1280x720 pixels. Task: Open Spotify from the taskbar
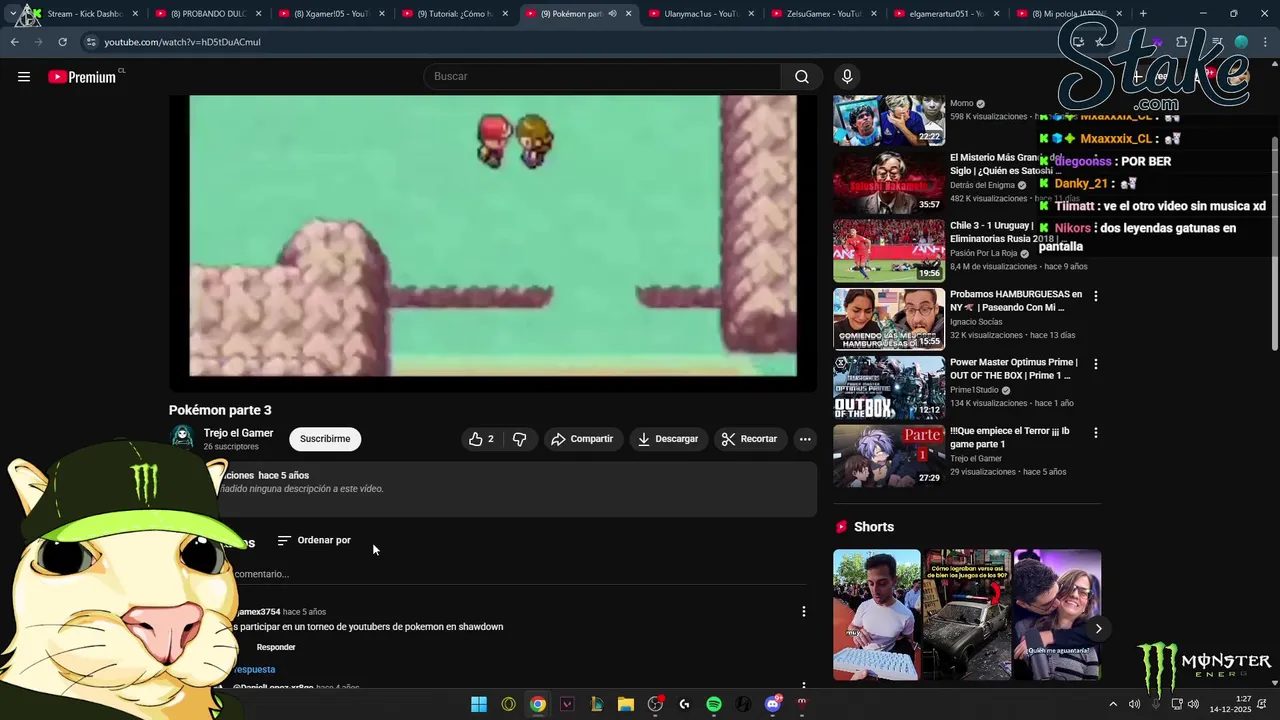pos(714,704)
